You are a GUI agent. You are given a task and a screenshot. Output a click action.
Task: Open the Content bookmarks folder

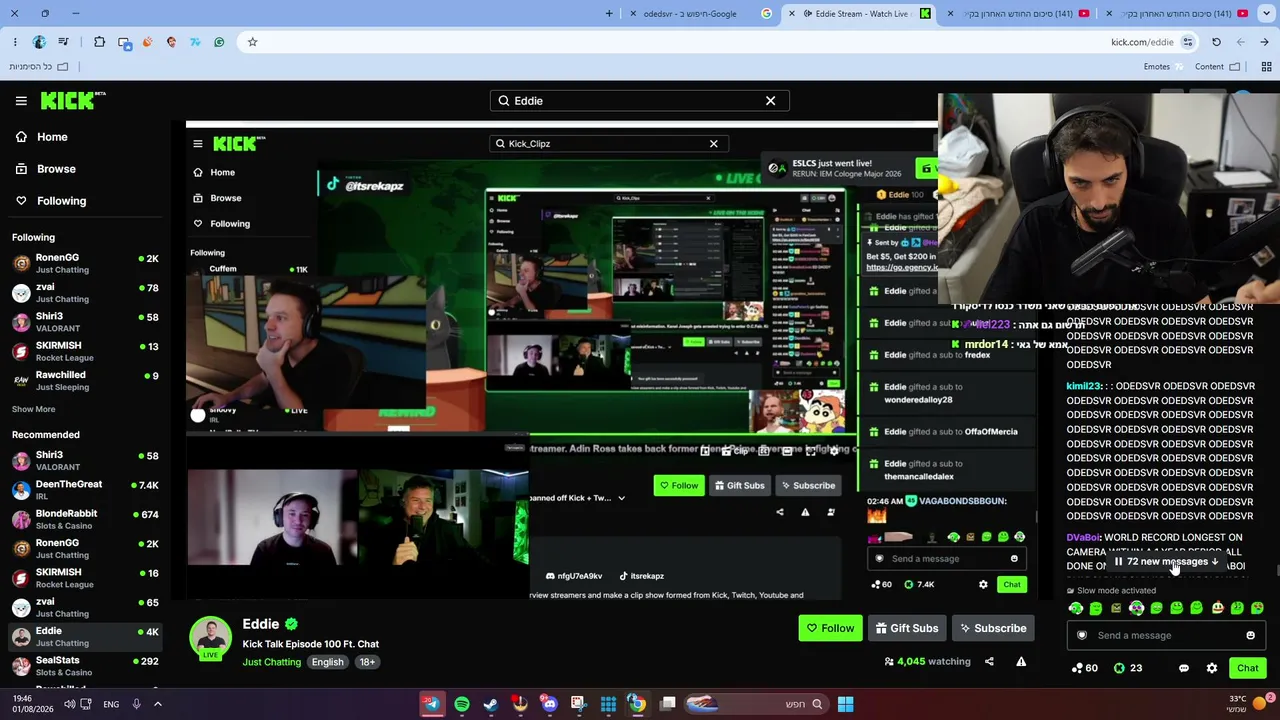1217,67
